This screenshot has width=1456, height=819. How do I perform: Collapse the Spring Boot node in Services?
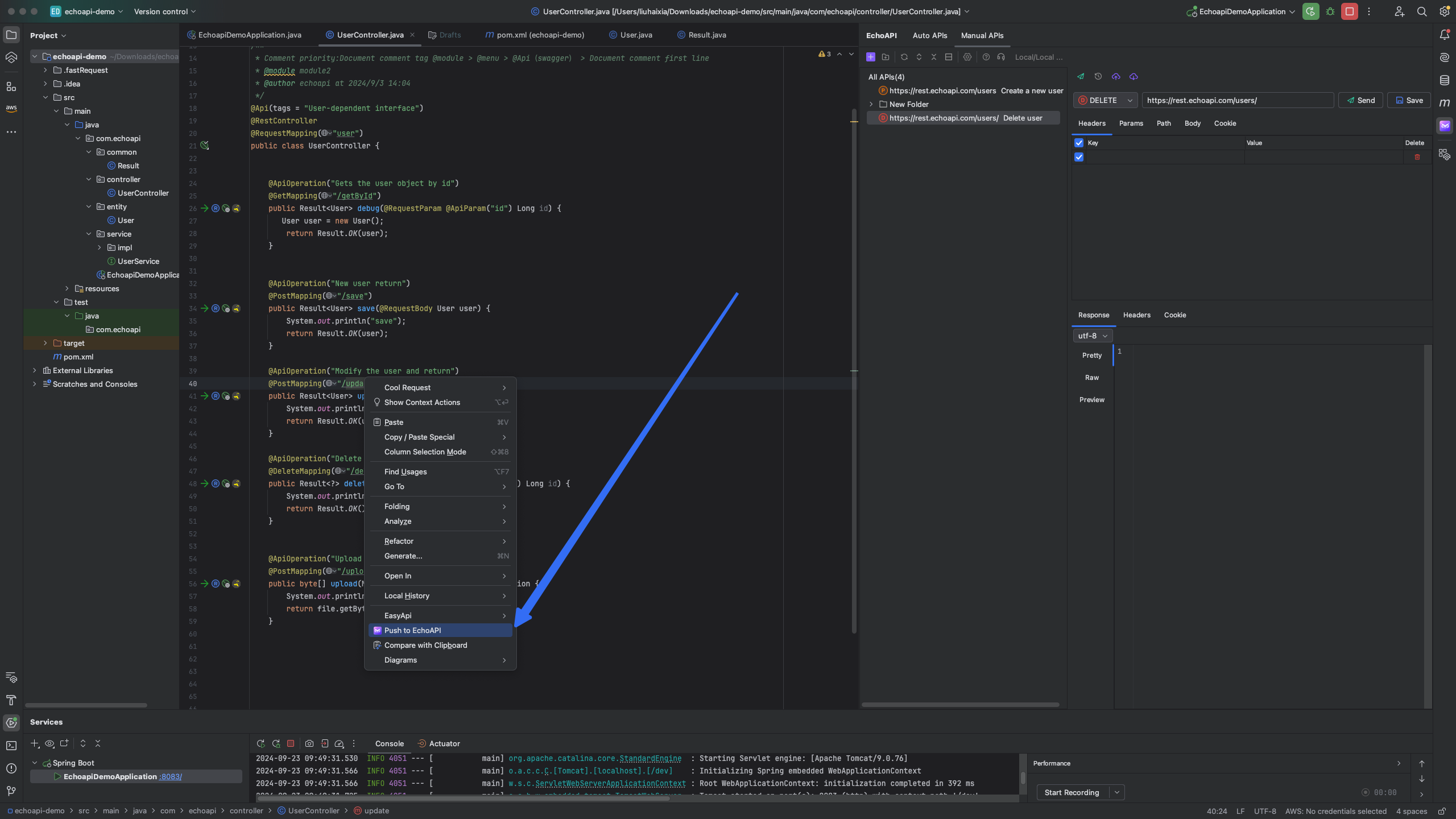(35, 763)
